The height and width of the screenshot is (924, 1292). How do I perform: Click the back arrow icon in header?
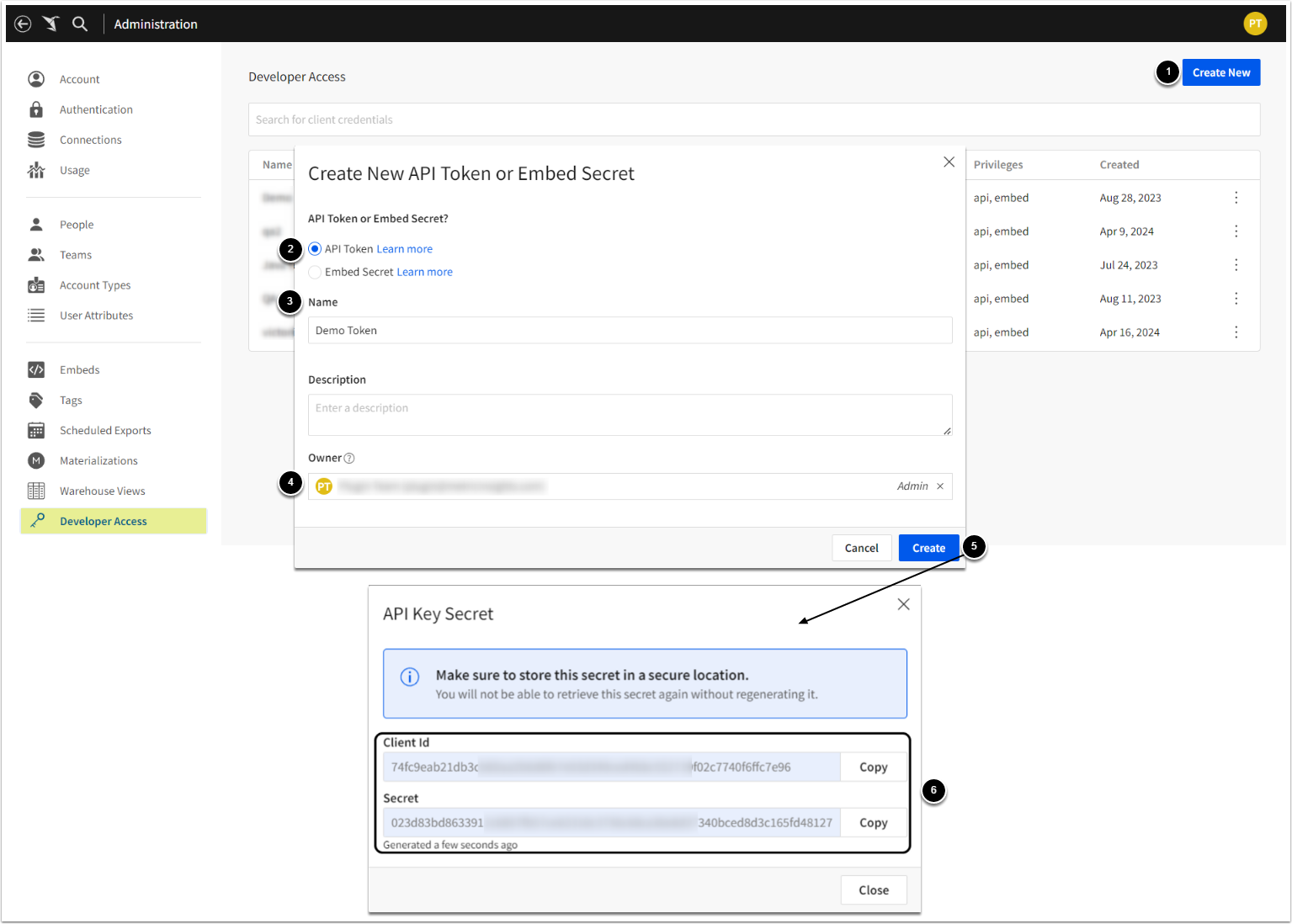click(x=24, y=24)
